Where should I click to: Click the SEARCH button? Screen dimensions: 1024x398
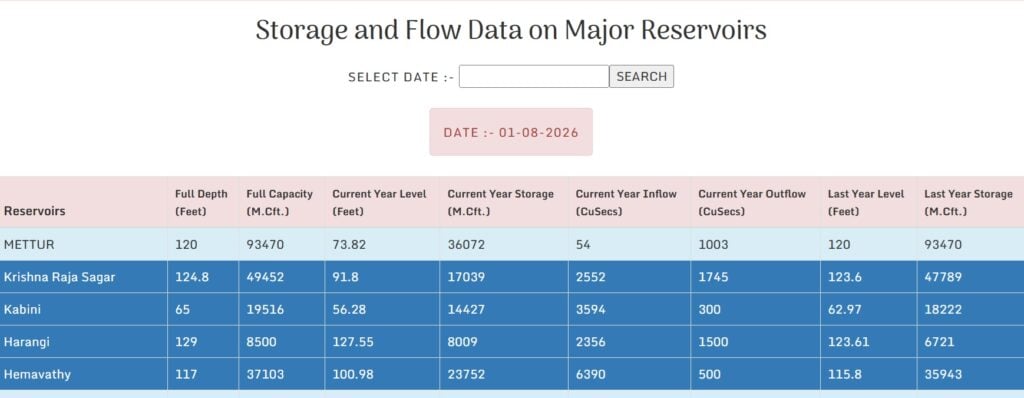click(641, 76)
